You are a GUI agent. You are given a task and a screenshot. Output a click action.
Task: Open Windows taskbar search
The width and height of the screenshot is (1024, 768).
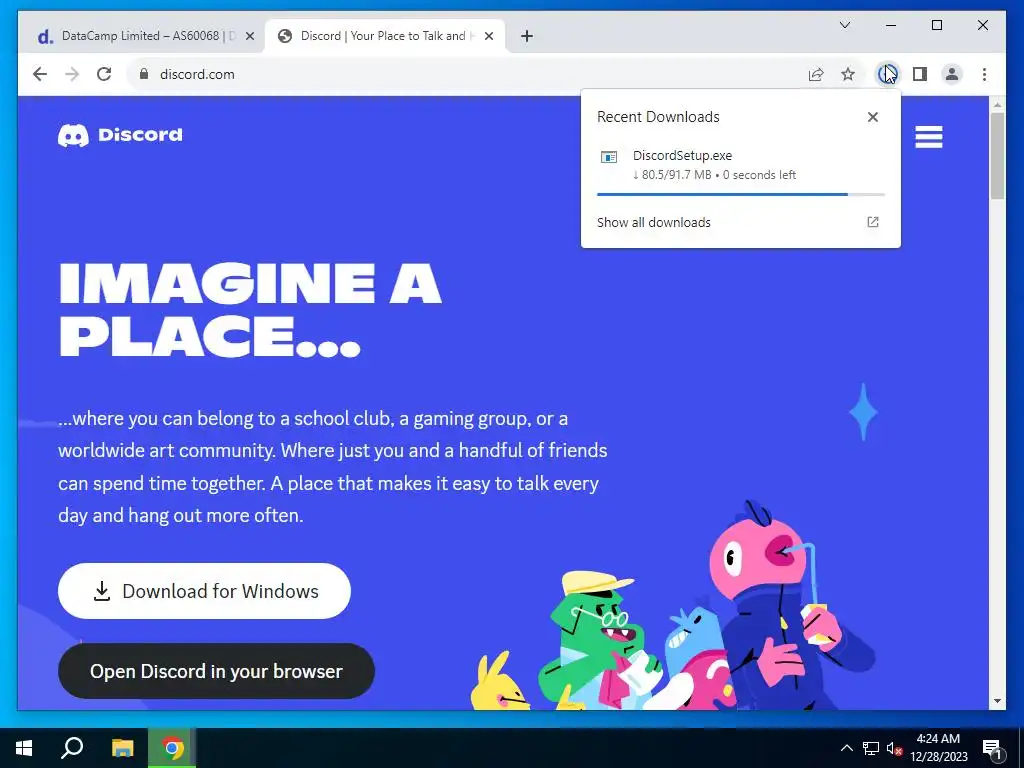72,748
